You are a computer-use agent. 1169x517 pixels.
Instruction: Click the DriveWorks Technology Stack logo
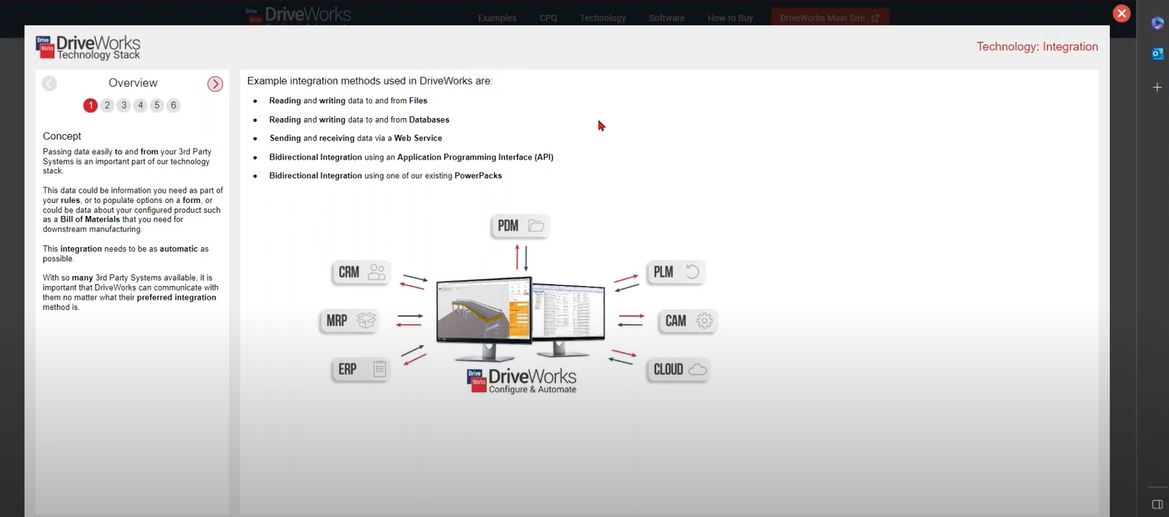pyautogui.click(x=87, y=47)
